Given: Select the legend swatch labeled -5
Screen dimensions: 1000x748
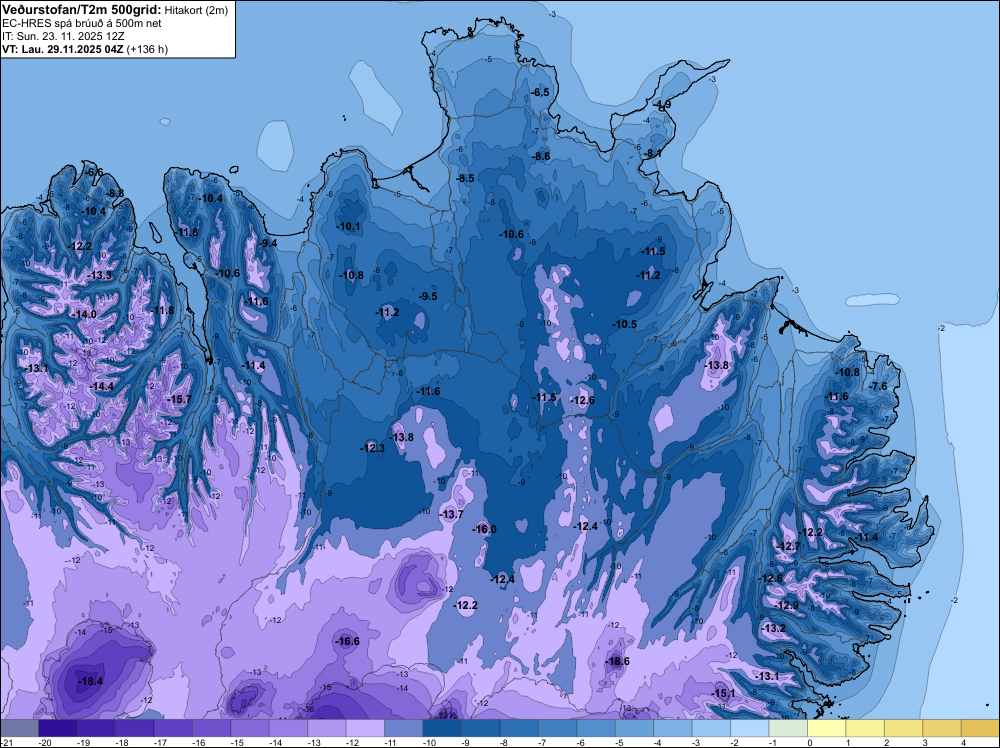Looking at the screenshot, I should (635, 728).
